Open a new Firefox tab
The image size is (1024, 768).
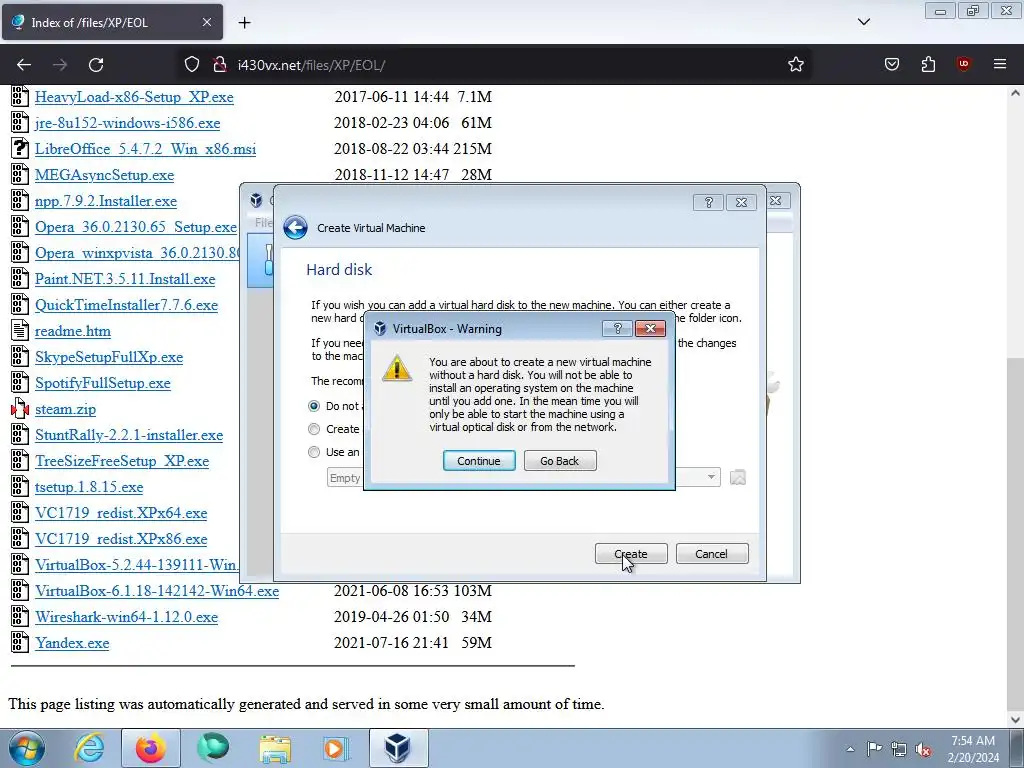click(x=244, y=23)
